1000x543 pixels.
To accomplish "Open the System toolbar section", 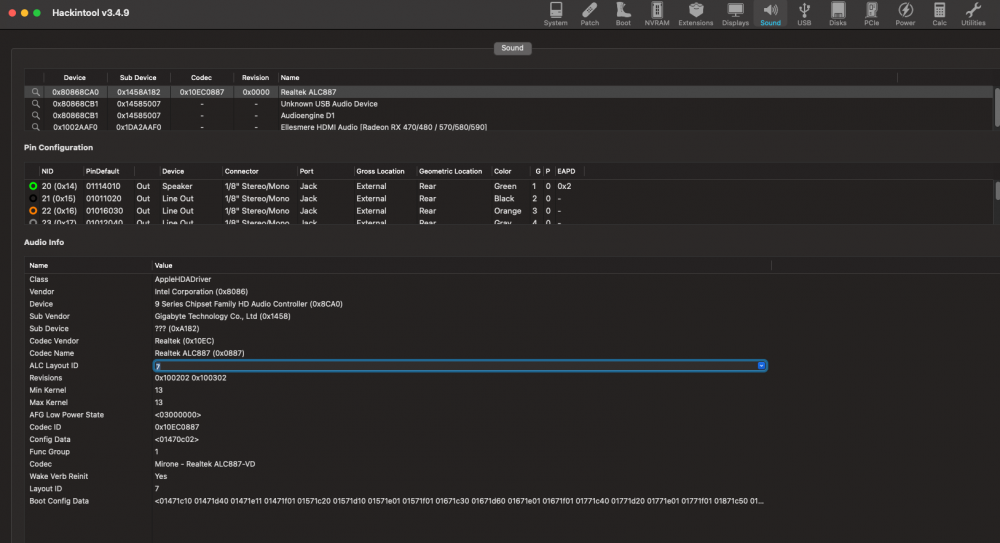I will [x=555, y=14].
